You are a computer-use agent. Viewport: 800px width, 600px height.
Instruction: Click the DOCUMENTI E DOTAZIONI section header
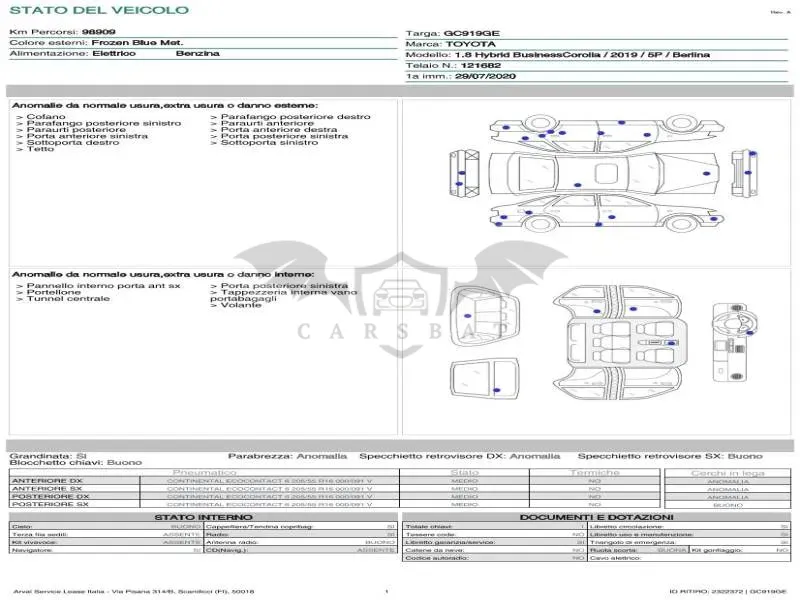tap(596, 517)
